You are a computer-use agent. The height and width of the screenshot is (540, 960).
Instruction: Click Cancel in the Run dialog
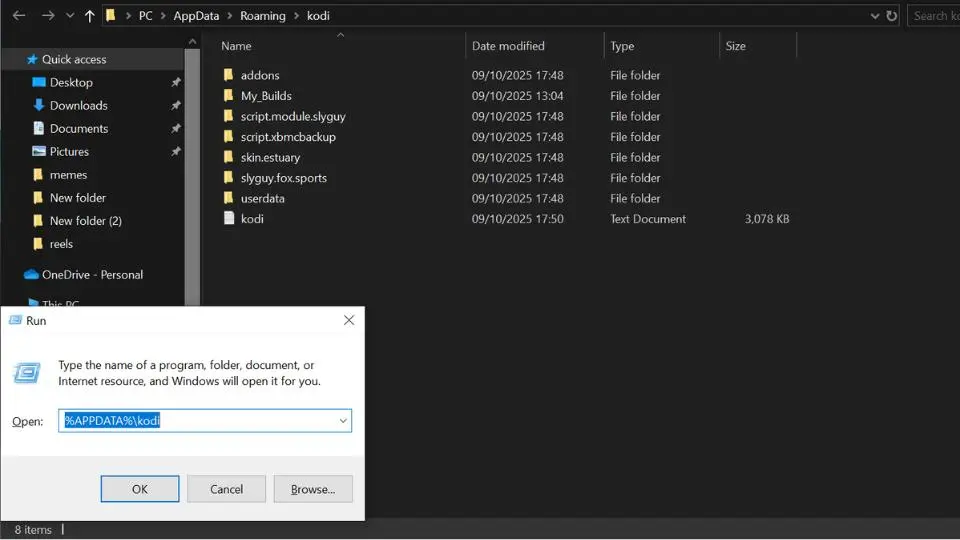pos(227,489)
